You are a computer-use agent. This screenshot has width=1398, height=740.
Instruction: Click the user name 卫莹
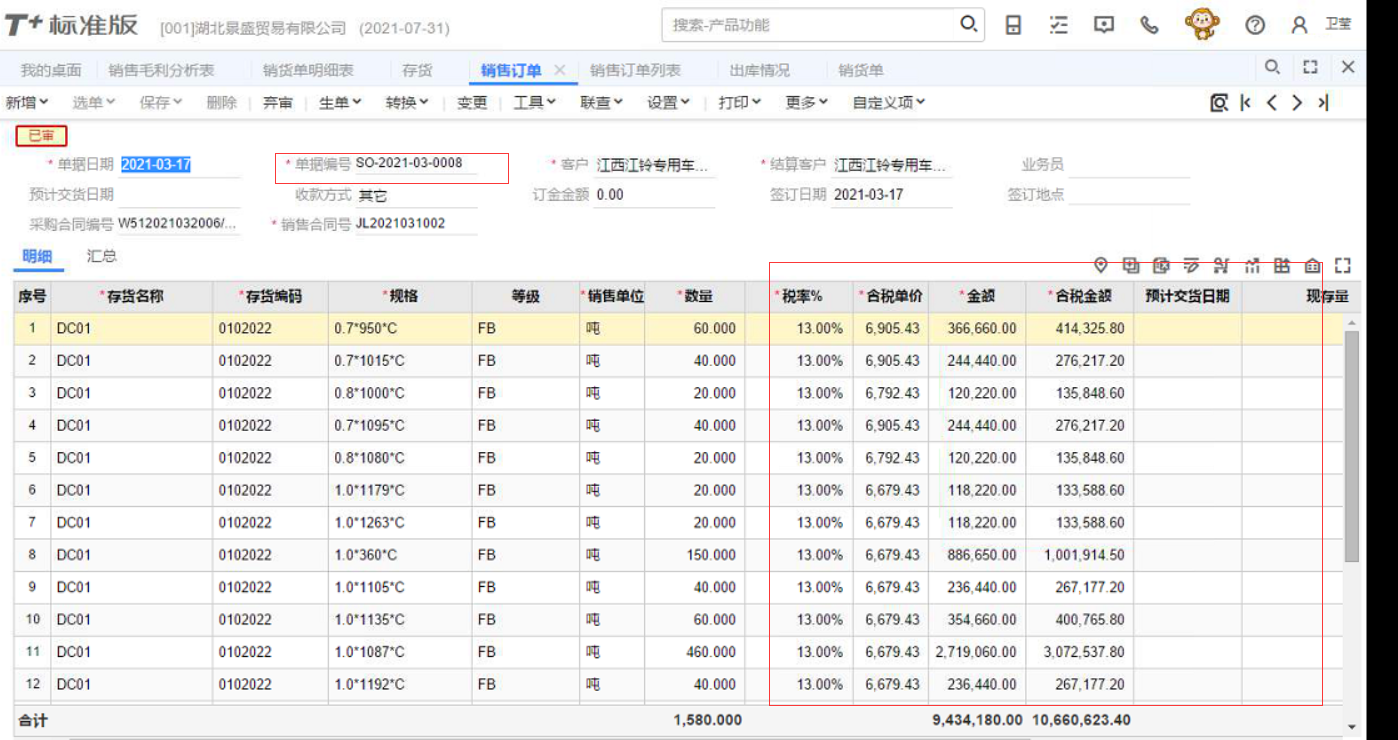point(1338,25)
